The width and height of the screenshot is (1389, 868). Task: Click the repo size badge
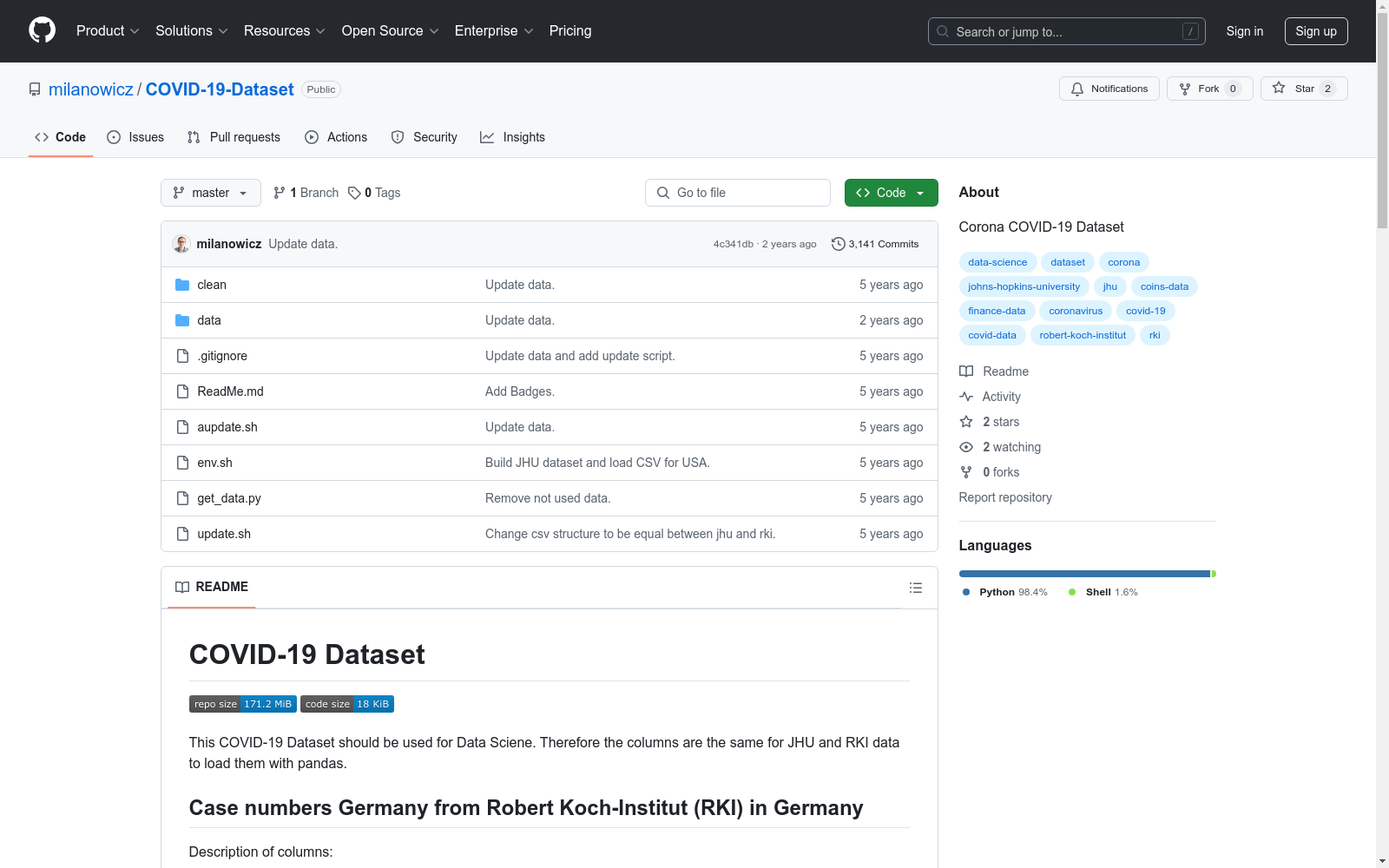(x=243, y=704)
